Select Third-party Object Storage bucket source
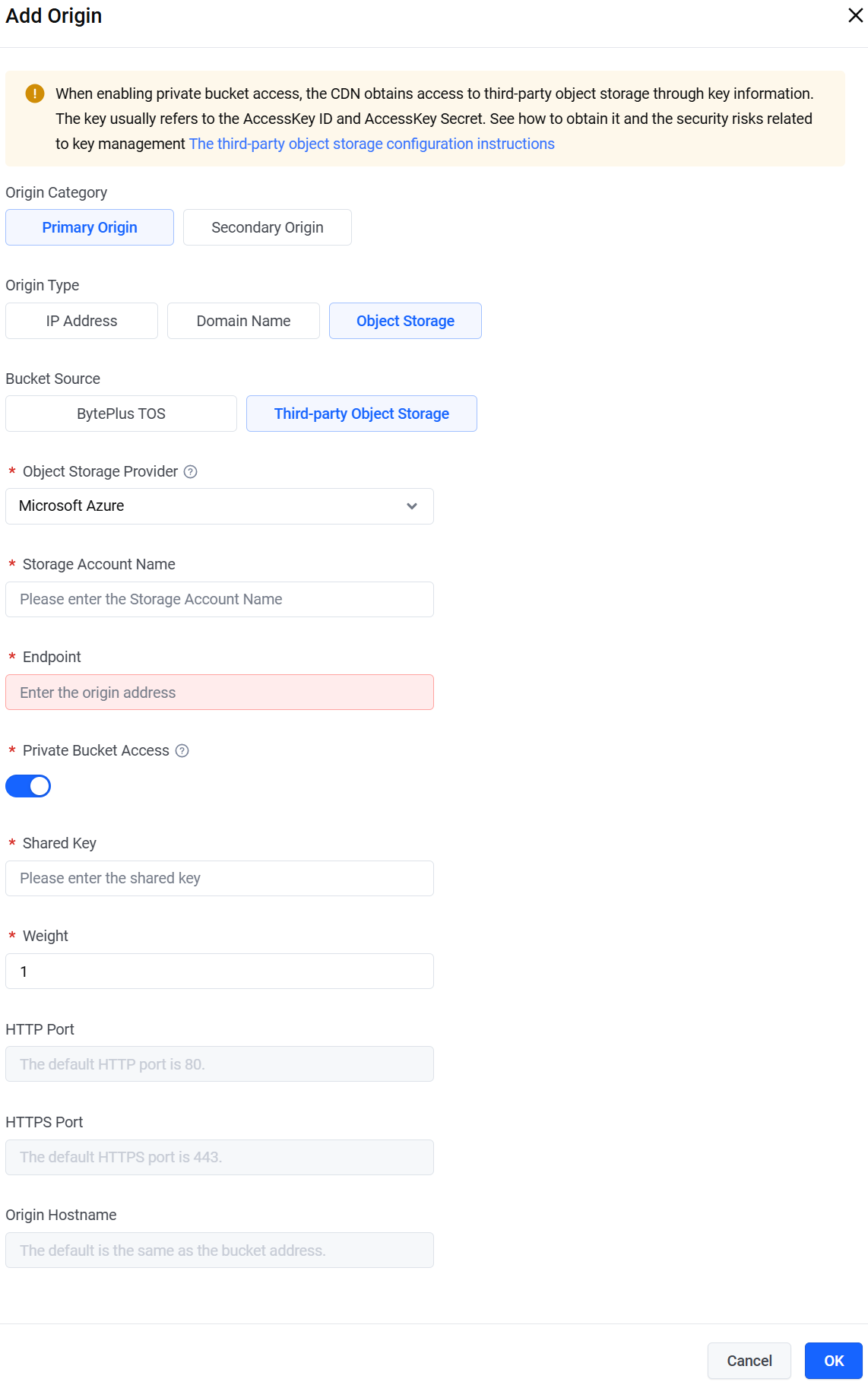The width and height of the screenshot is (868, 1382). coord(362,414)
